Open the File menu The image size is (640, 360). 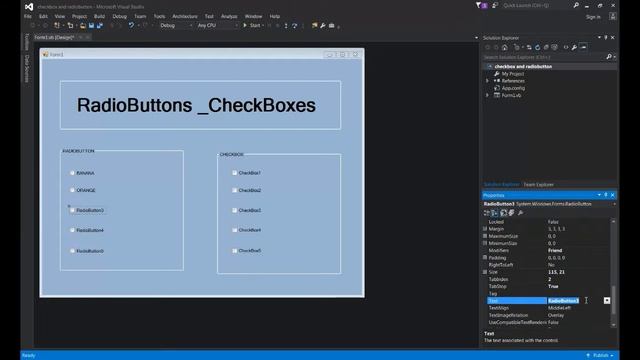click(28, 16)
